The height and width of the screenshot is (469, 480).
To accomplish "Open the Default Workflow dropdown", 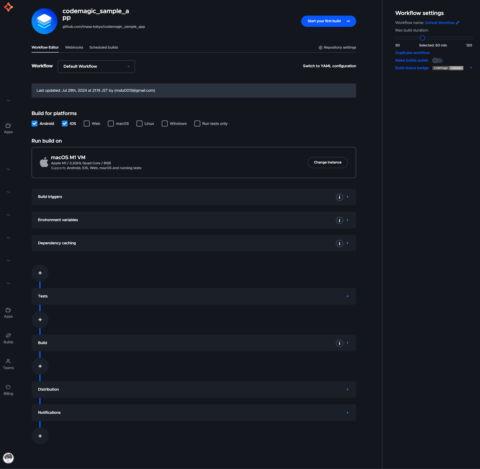I will 96,66.
